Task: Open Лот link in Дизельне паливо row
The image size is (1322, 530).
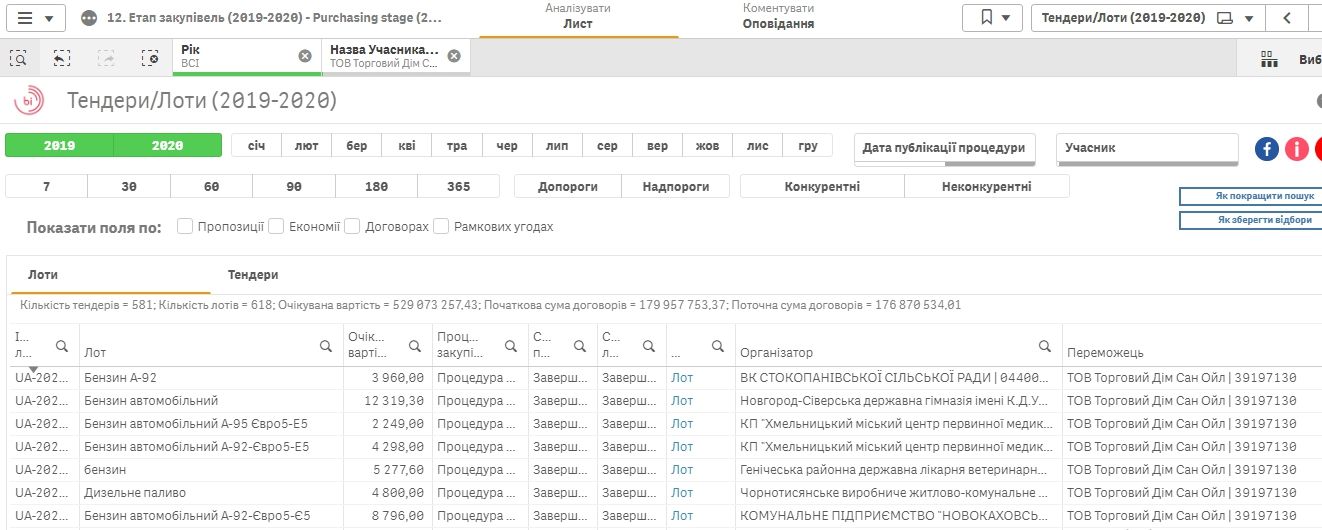Action: [682, 493]
